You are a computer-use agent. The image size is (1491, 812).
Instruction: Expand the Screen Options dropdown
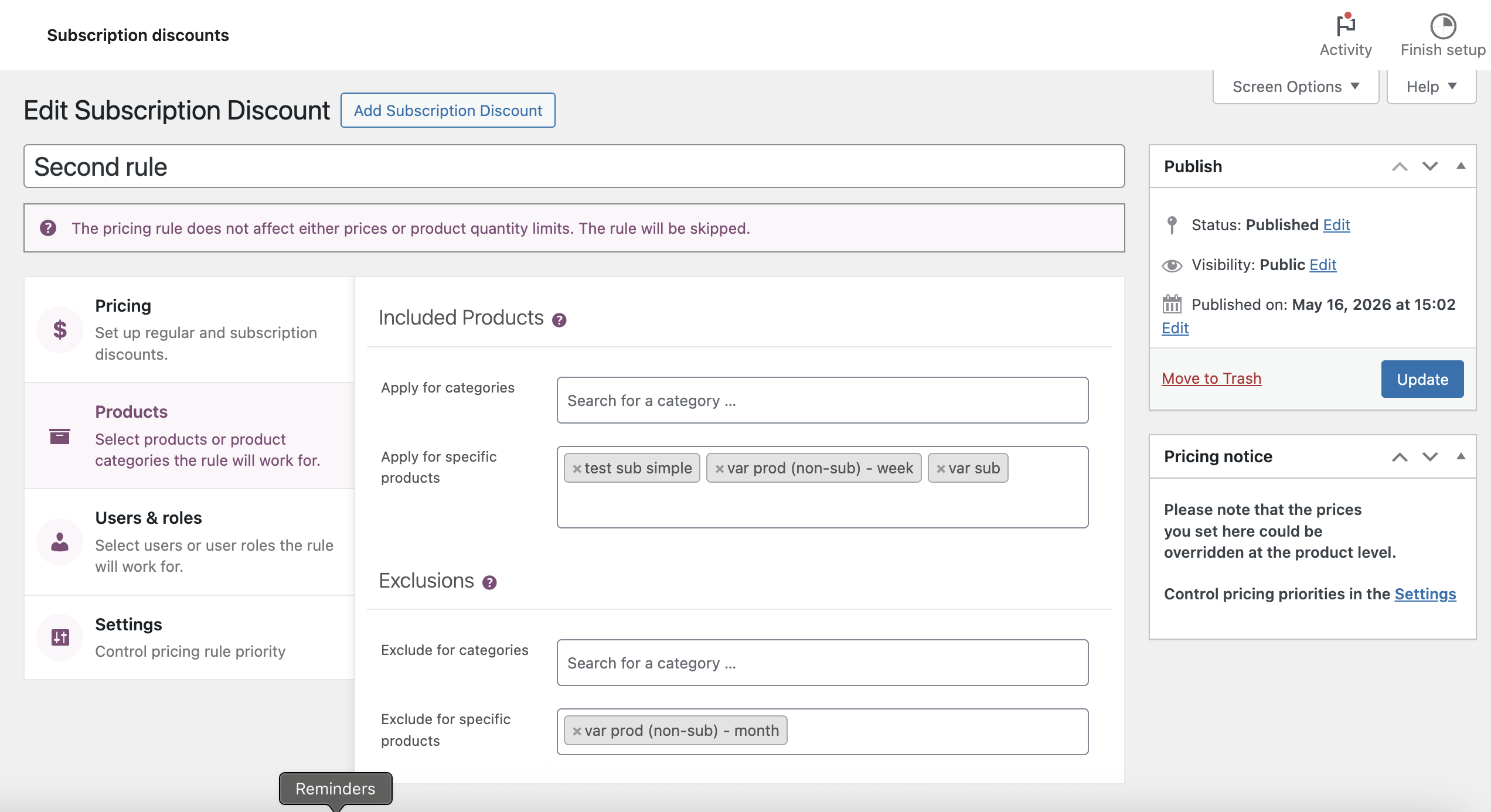coord(1296,87)
